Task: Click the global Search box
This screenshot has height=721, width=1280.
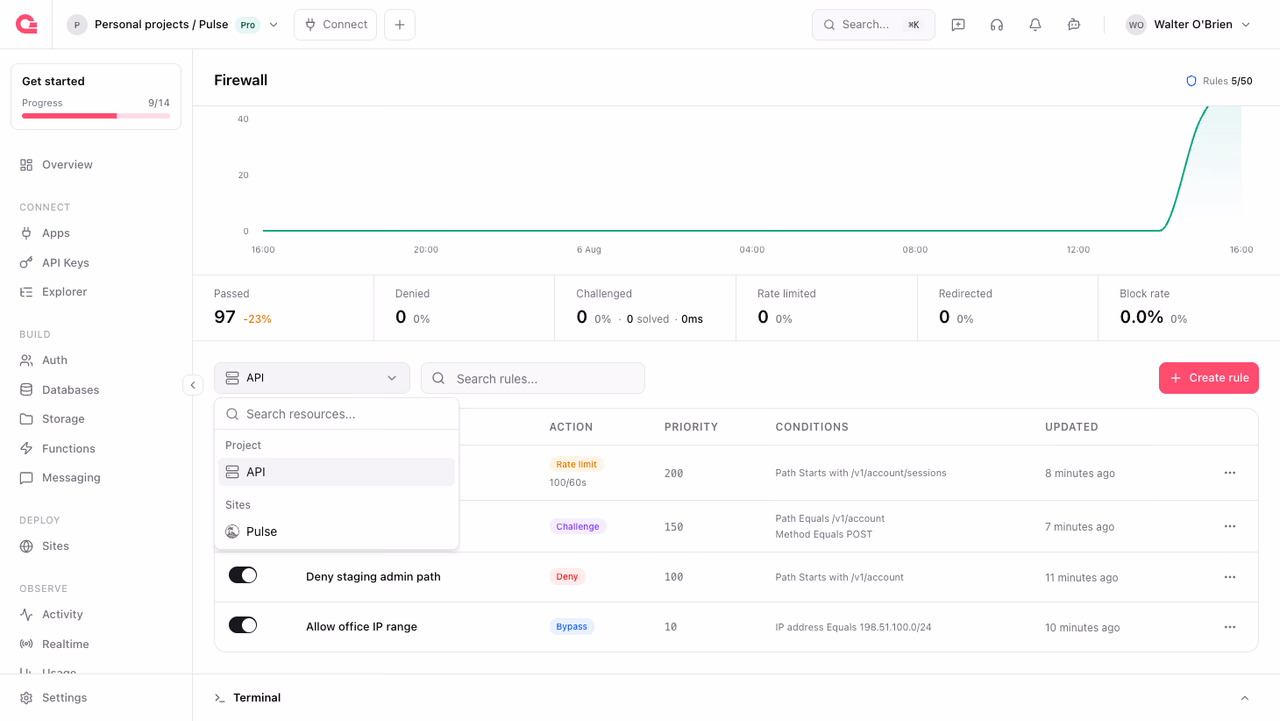Action: [x=873, y=25]
